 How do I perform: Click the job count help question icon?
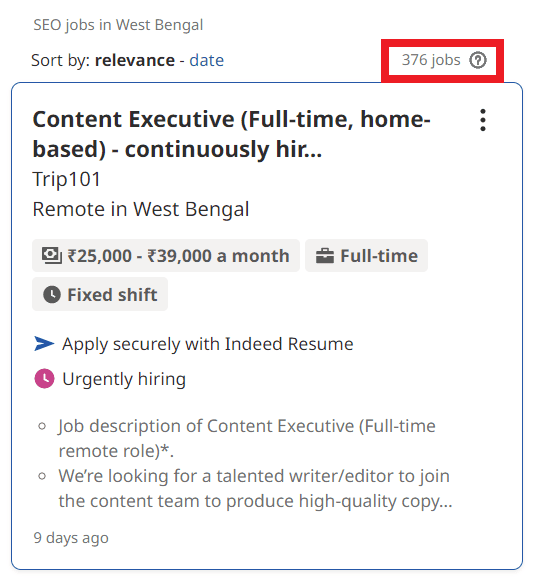[x=477, y=60]
